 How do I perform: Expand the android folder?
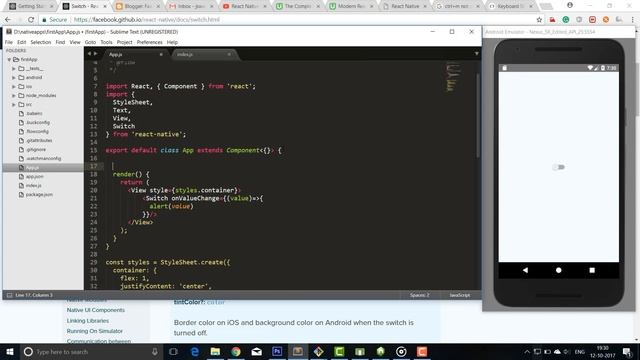tap(14, 78)
